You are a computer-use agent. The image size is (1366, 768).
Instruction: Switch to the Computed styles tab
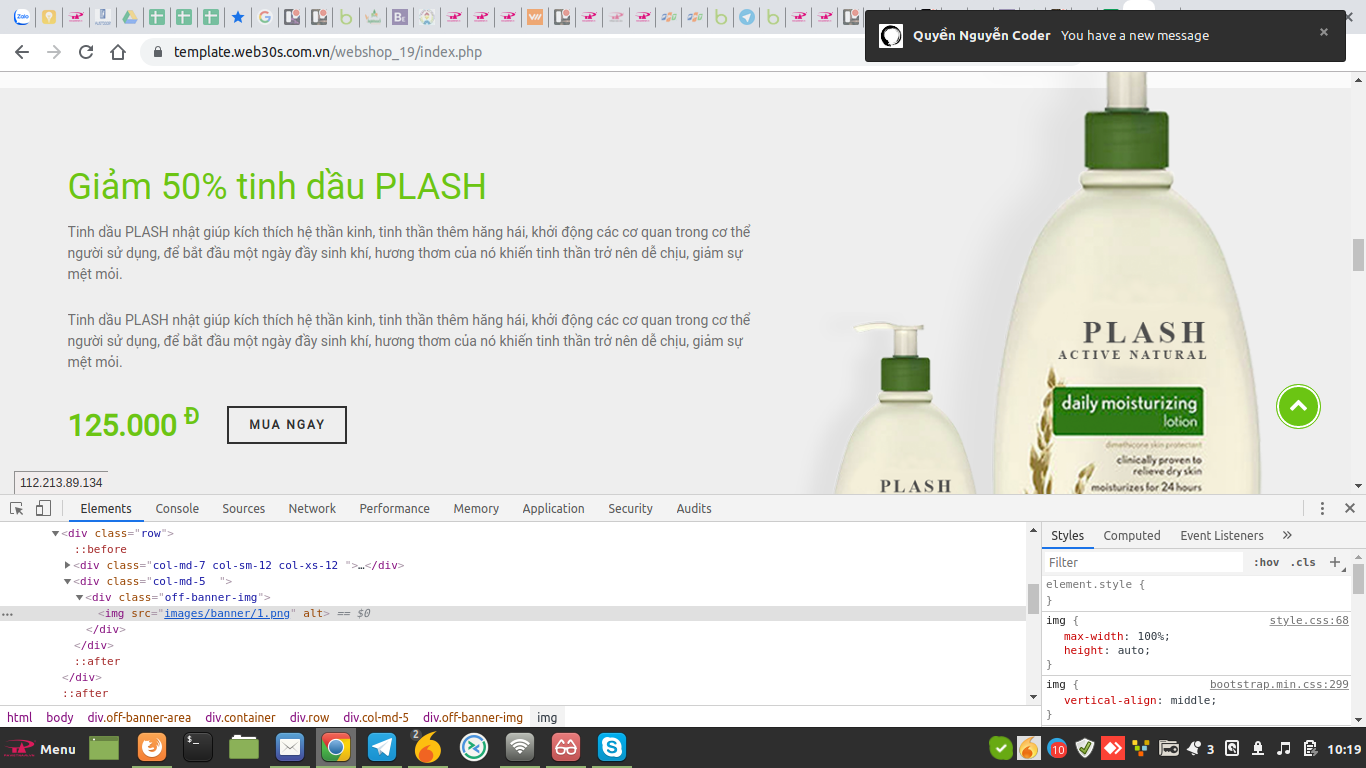pos(1132,535)
